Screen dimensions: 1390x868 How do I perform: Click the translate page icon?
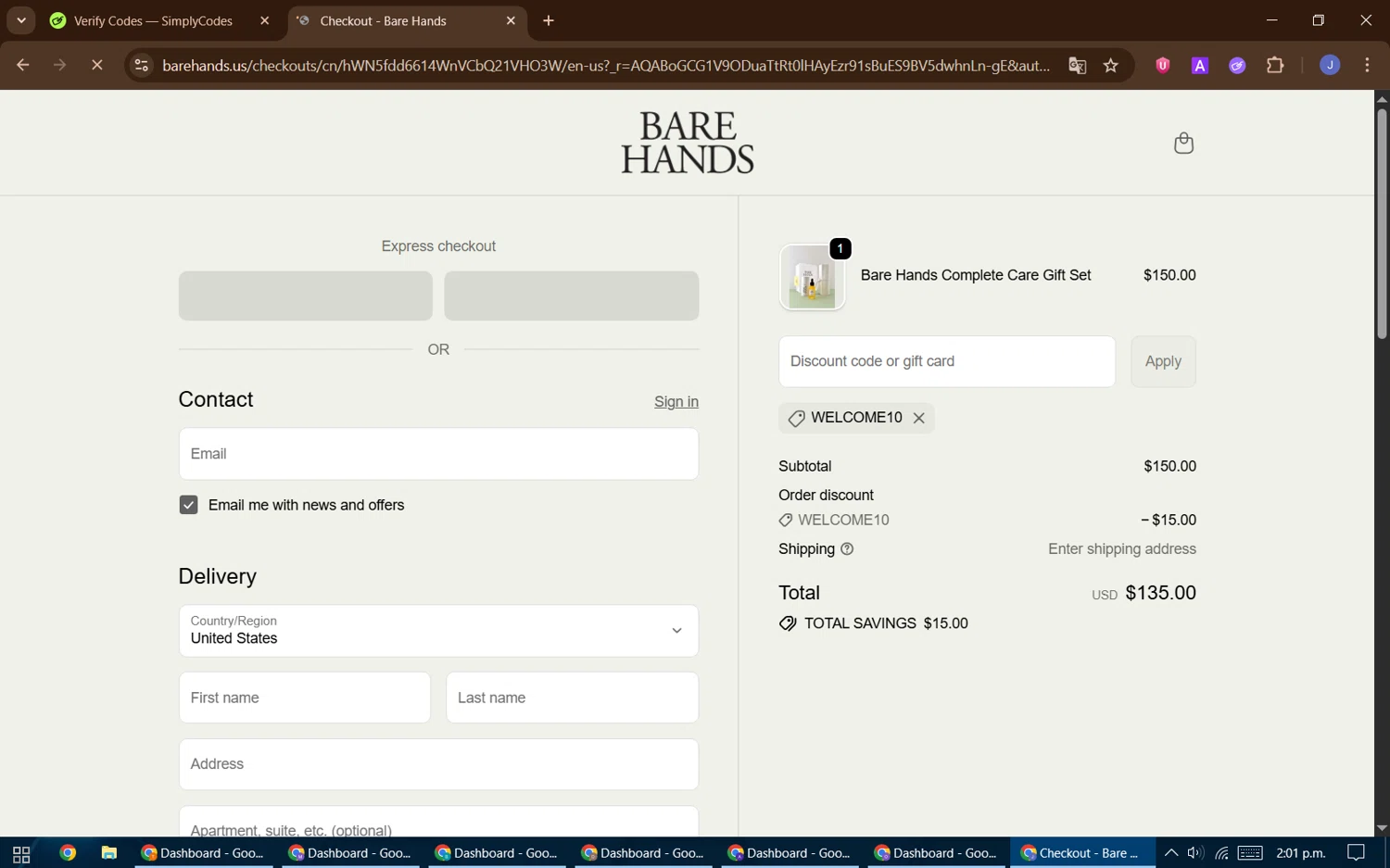tap(1077, 65)
